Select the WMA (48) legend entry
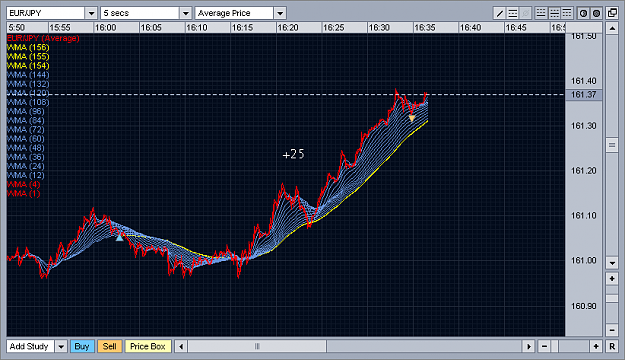 point(26,148)
